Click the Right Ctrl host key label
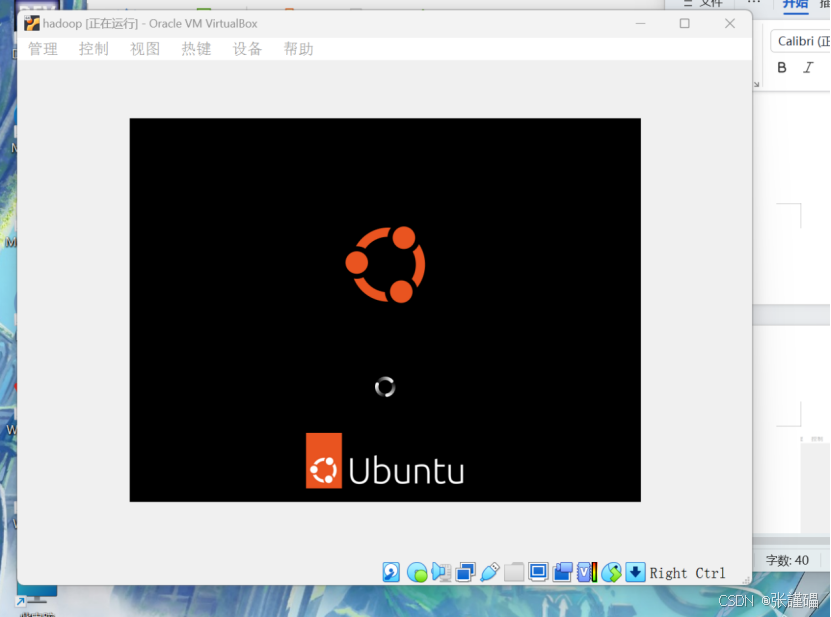The width and height of the screenshot is (831, 617). point(687,573)
